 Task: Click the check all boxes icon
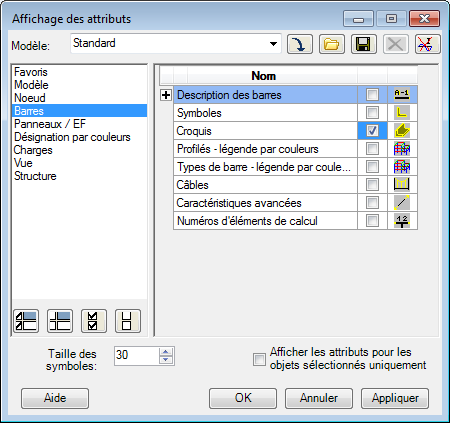(x=94, y=321)
